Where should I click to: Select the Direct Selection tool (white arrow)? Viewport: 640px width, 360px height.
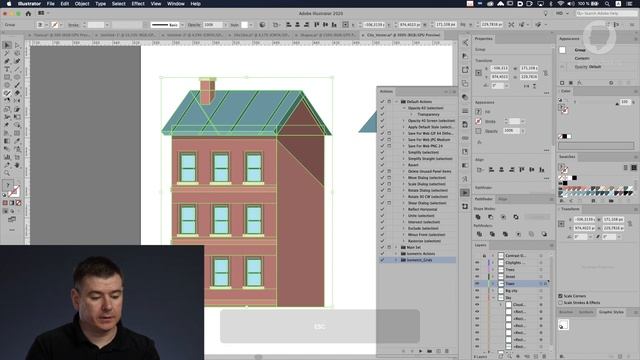[17, 45]
